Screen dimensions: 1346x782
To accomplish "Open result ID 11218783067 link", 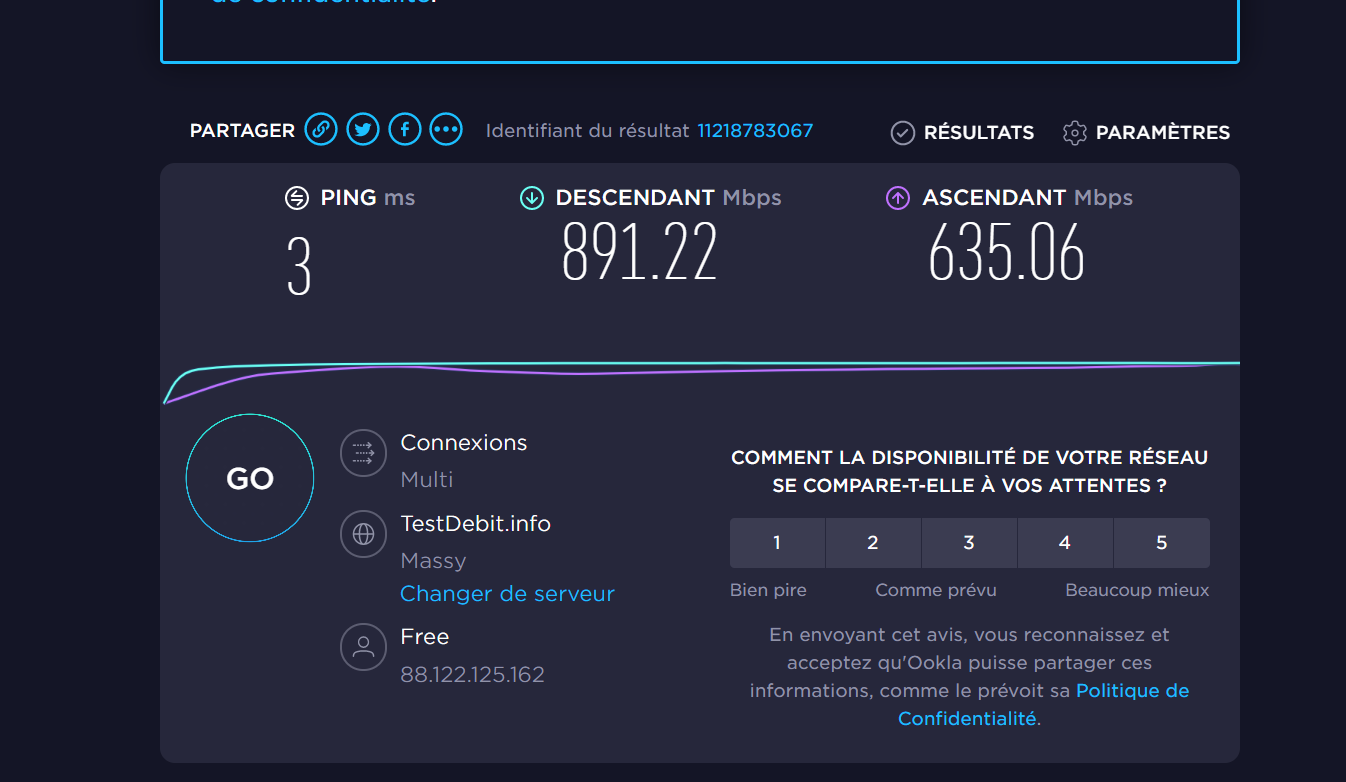I will coord(755,131).
